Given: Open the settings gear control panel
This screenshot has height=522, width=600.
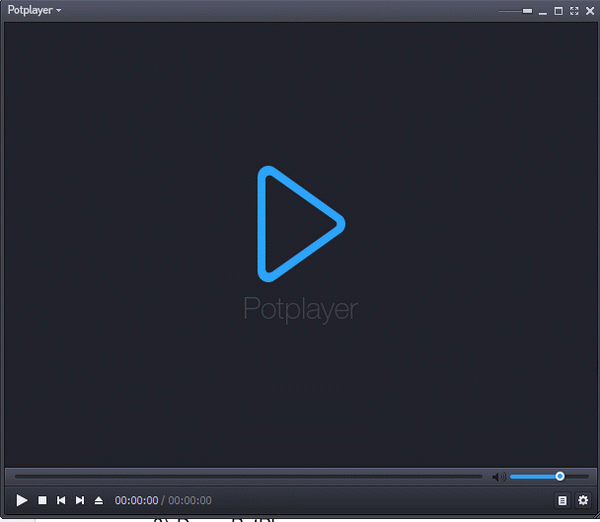Looking at the screenshot, I should 583,500.
